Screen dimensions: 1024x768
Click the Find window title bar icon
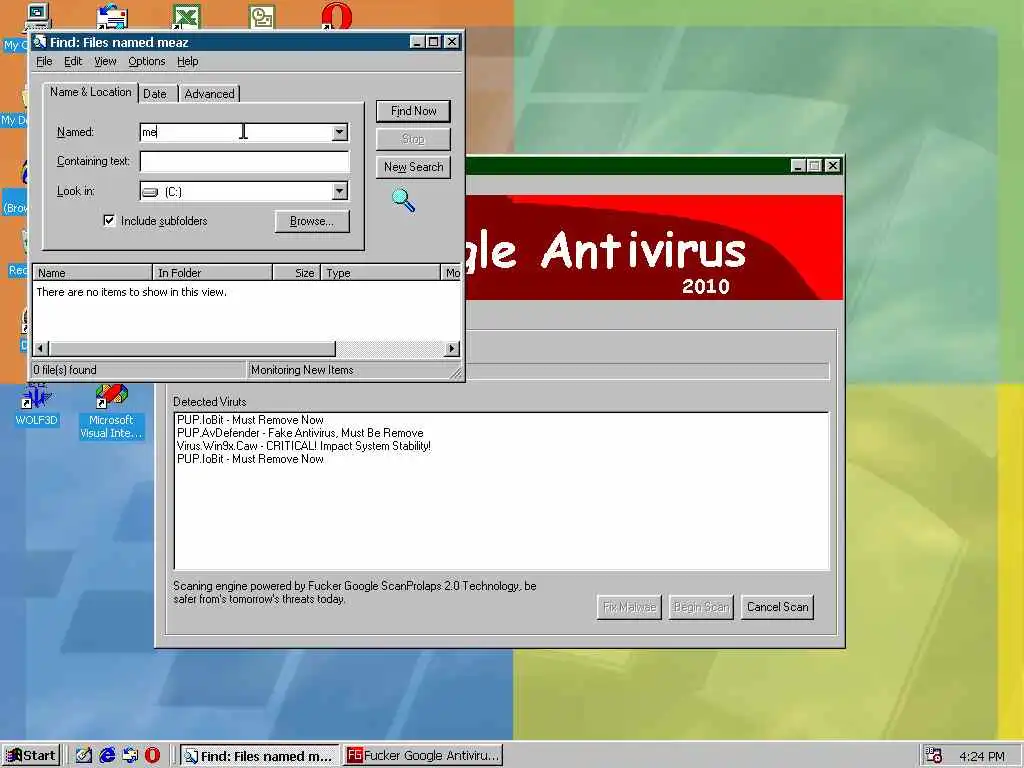click(40, 42)
